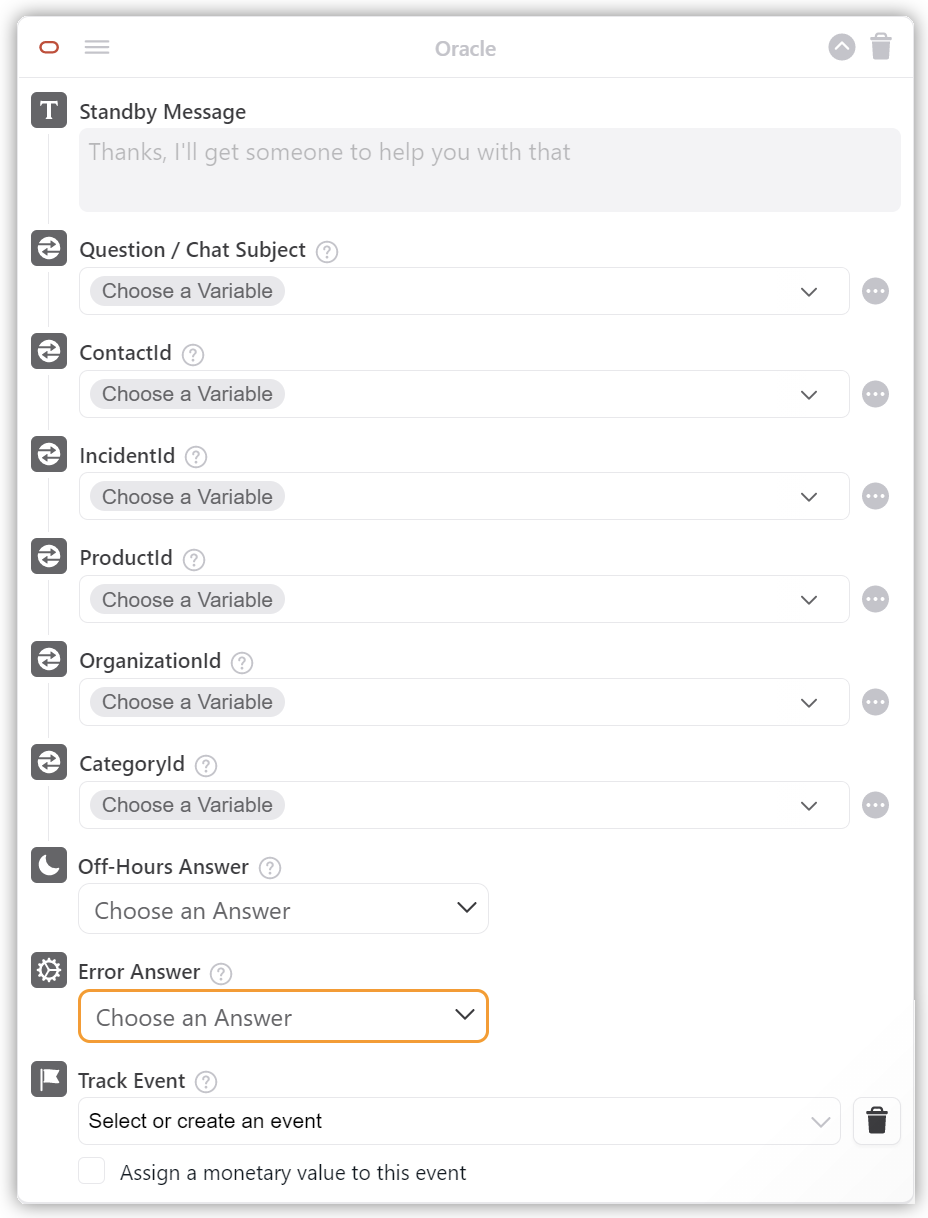Open more options for ContactId
Image resolution: width=928 pixels, height=1218 pixels.
point(875,394)
